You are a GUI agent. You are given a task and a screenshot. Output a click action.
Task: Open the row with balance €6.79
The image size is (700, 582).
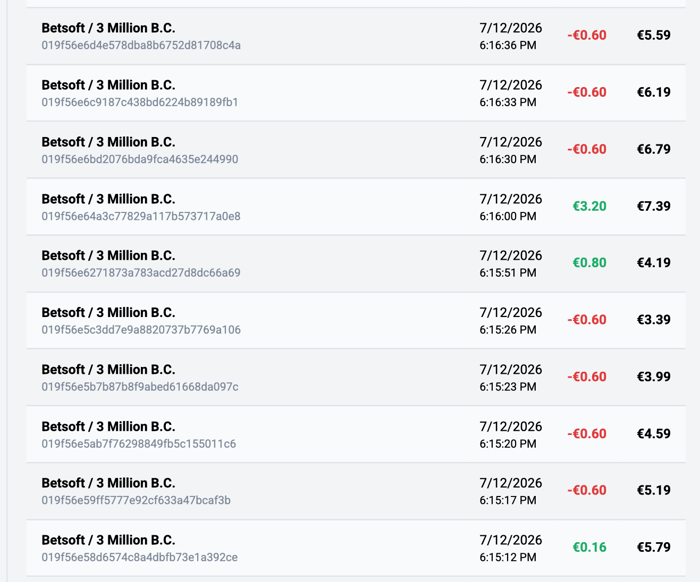356,150
